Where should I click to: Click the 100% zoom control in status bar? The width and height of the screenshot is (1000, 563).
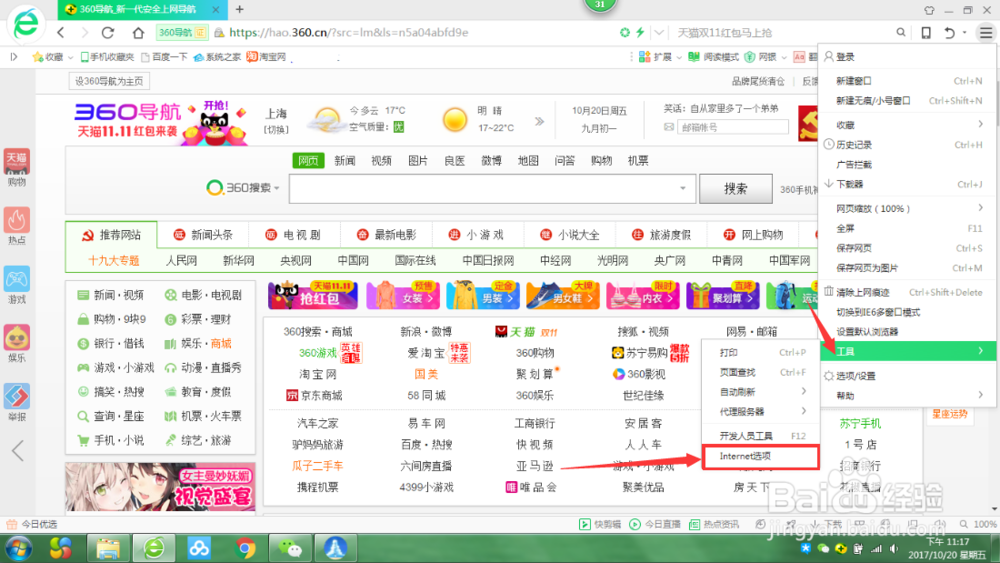[x=979, y=524]
